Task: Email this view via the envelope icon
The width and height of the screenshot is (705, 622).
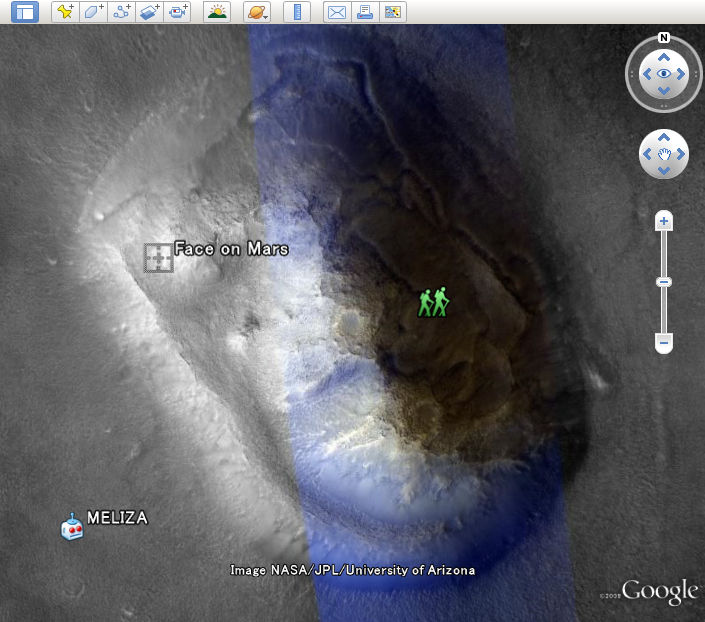Action: (337, 12)
